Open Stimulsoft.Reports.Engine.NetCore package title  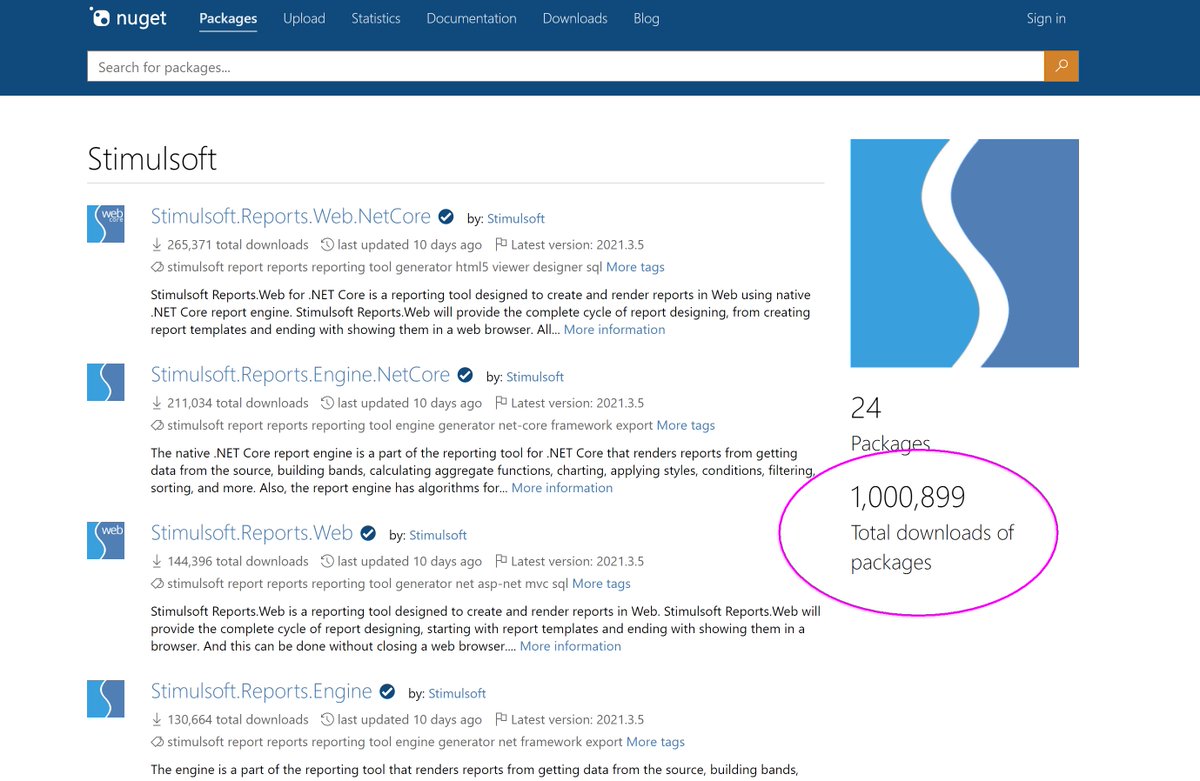click(300, 375)
